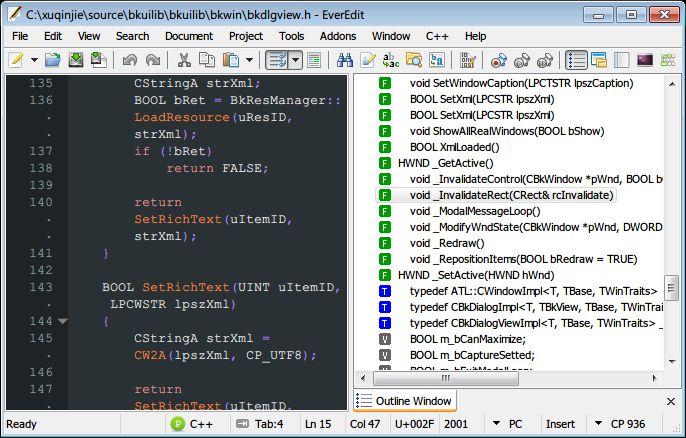The width and height of the screenshot is (686, 438).
Task: Open line-ending dropdown before PC in status bar
Action: [496, 424]
